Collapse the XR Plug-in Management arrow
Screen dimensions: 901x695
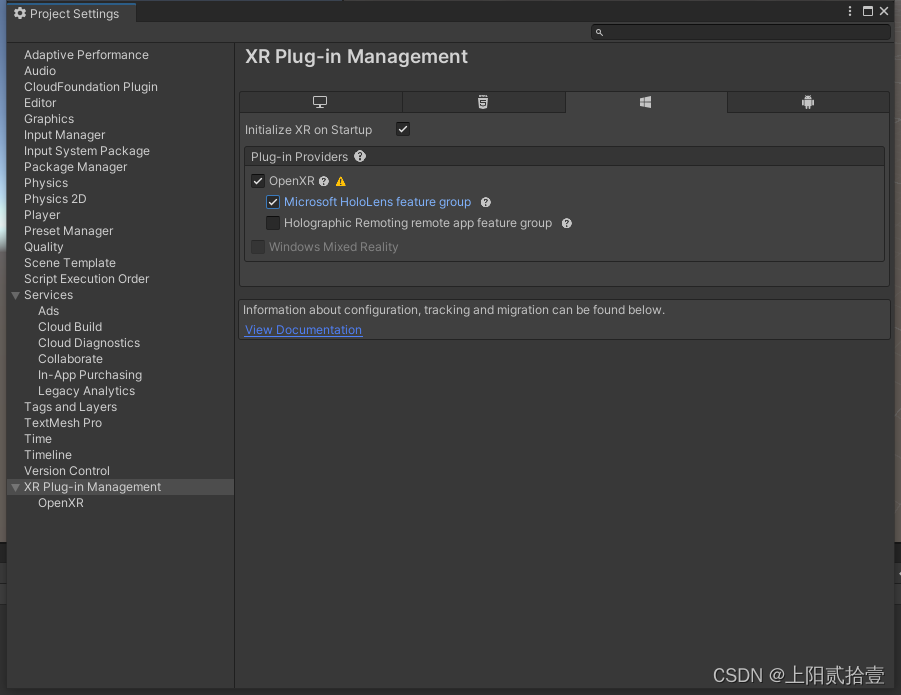pyautogui.click(x=16, y=487)
